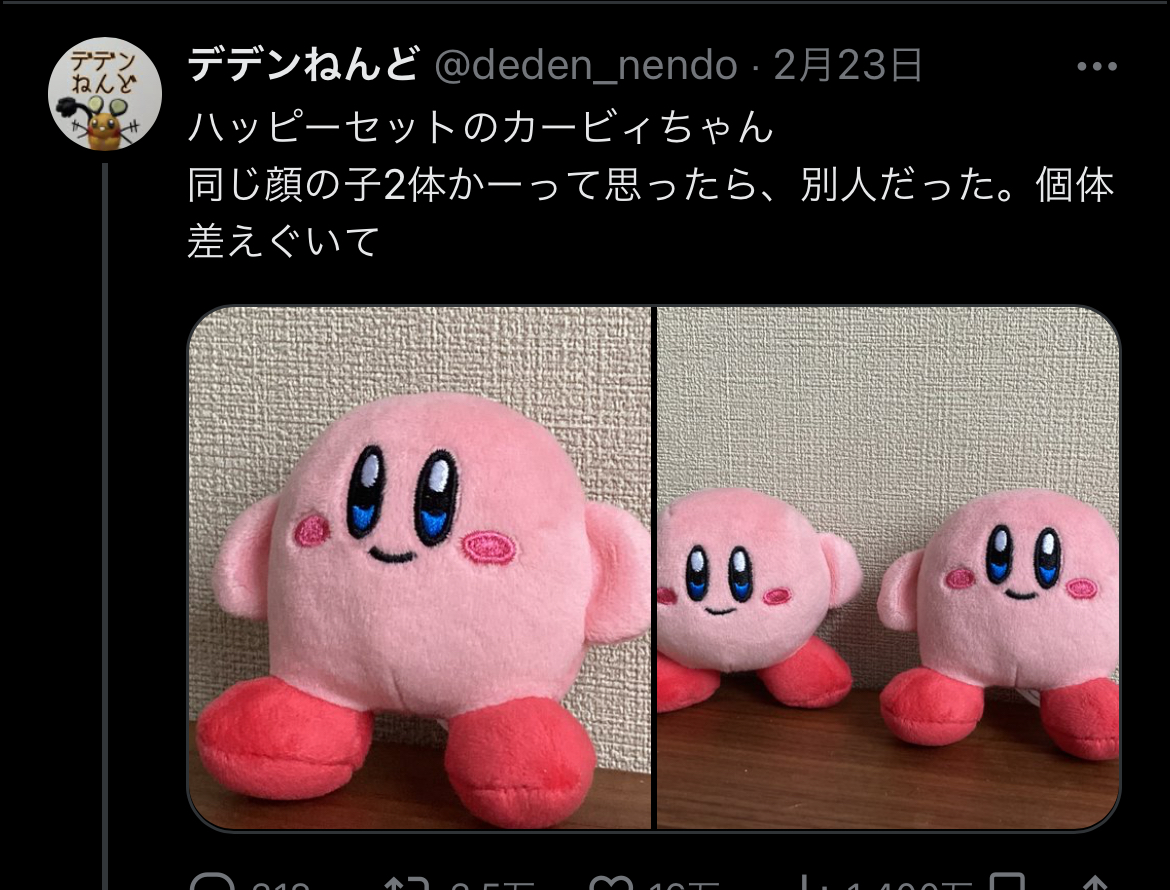Click the reply count beside the bubble

(281, 885)
